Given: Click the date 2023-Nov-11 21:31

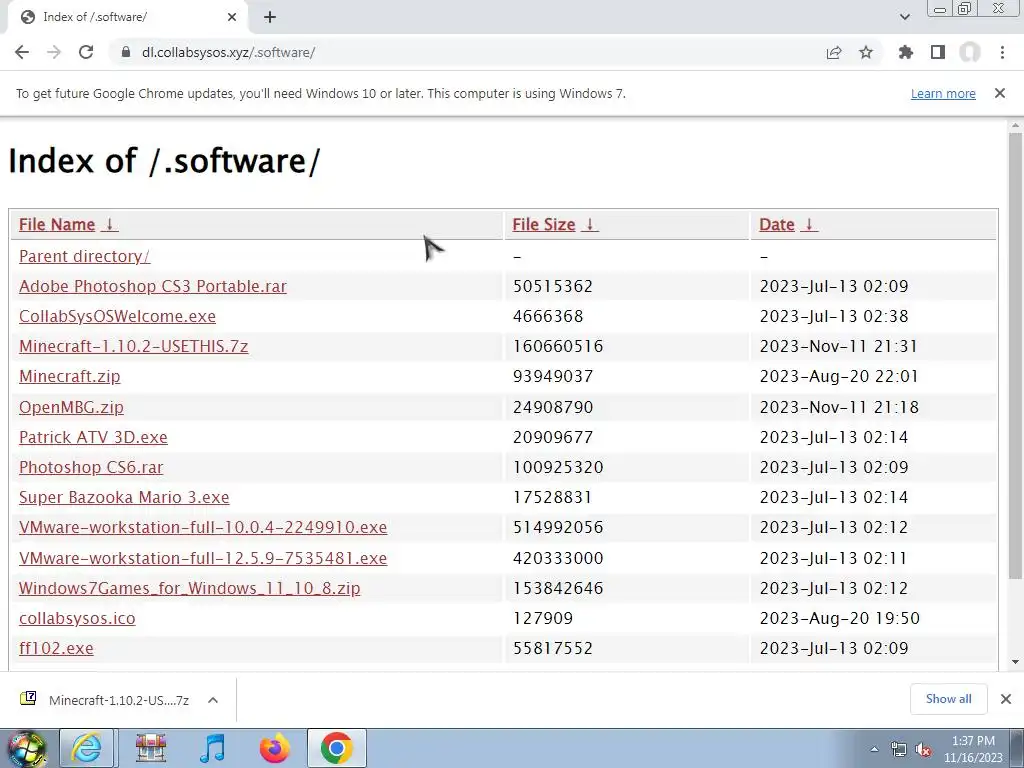Looking at the screenshot, I should (x=839, y=346).
